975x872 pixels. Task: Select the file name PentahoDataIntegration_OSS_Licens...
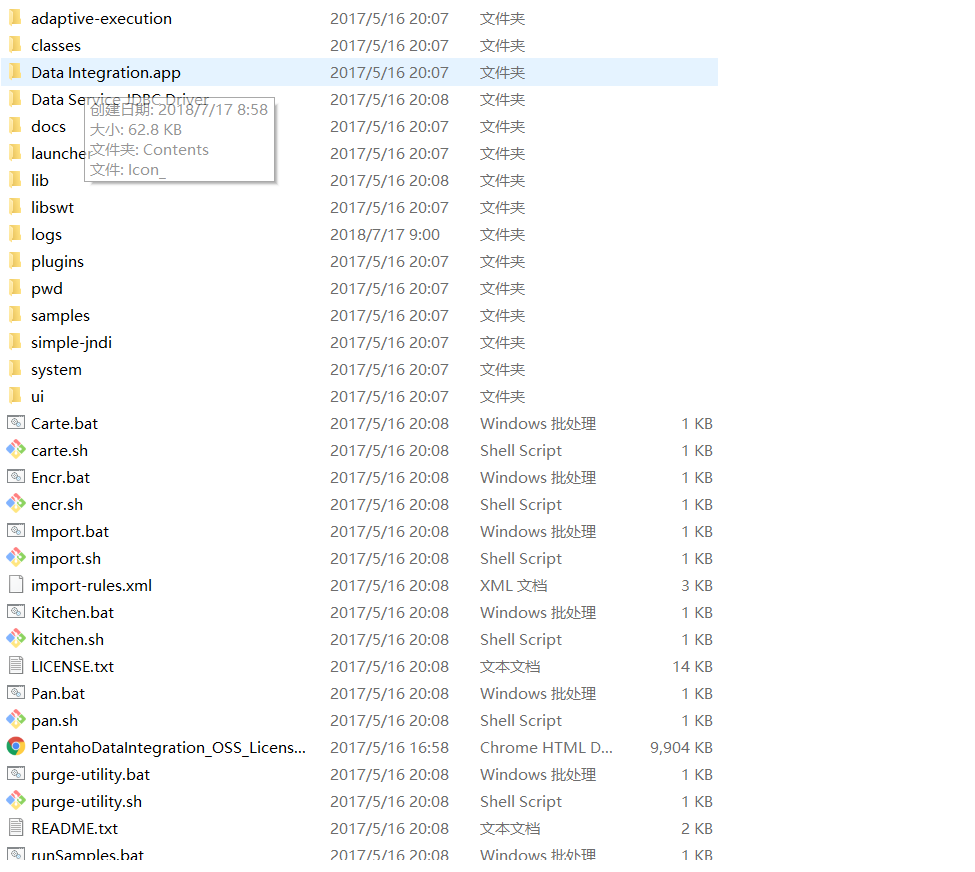(x=169, y=748)
